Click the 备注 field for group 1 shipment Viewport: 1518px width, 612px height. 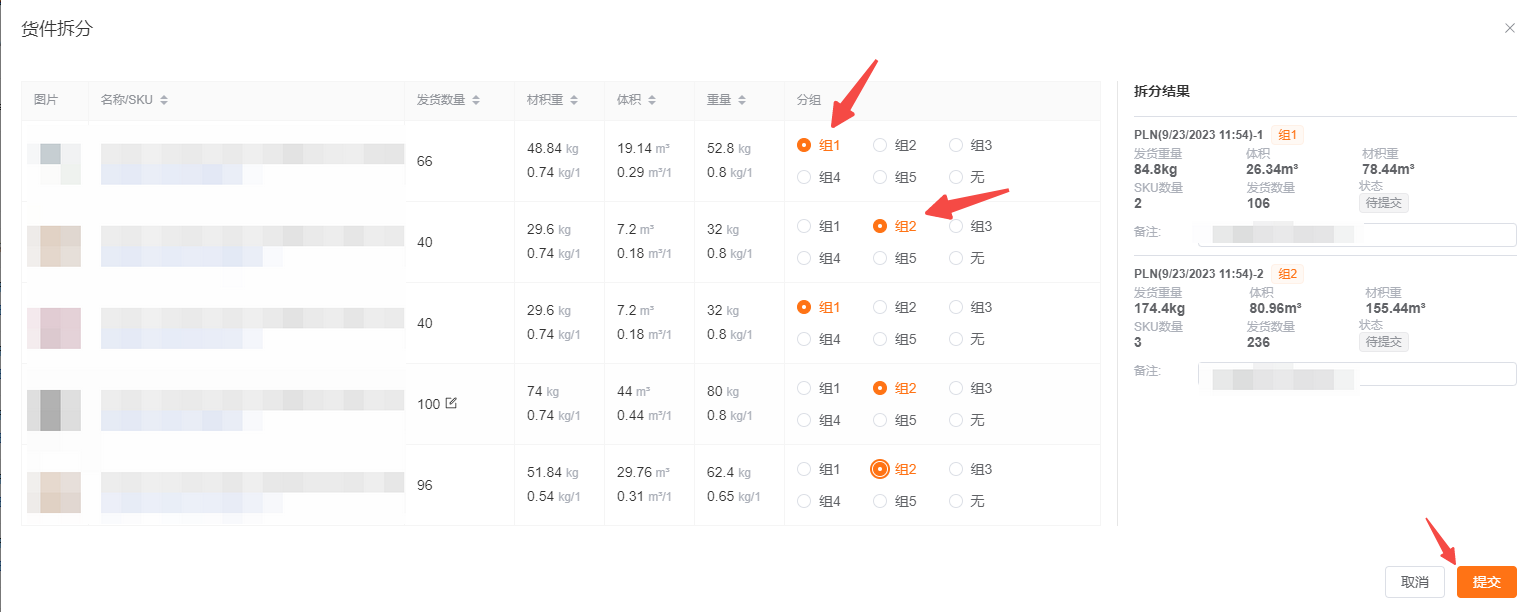tap(1356, 235)
